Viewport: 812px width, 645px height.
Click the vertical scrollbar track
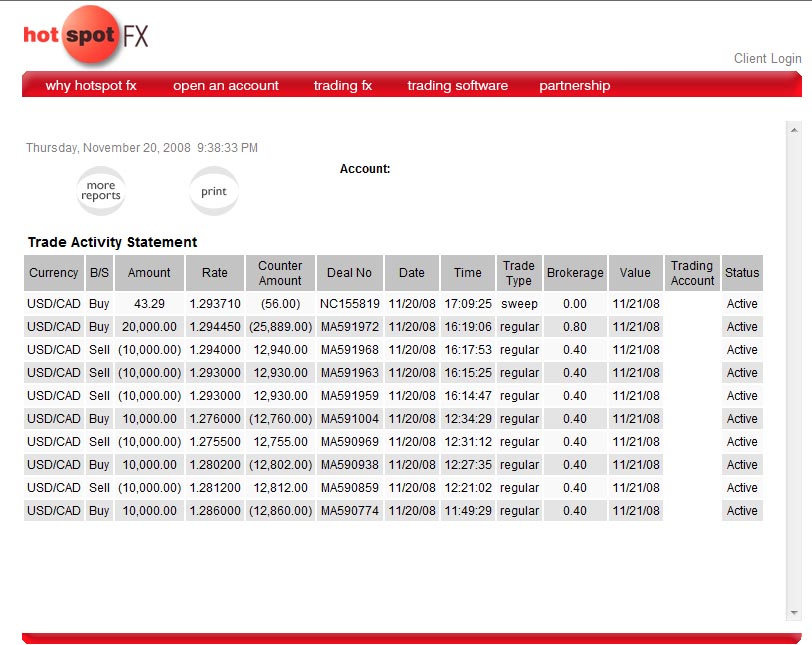tap(794, 371)
